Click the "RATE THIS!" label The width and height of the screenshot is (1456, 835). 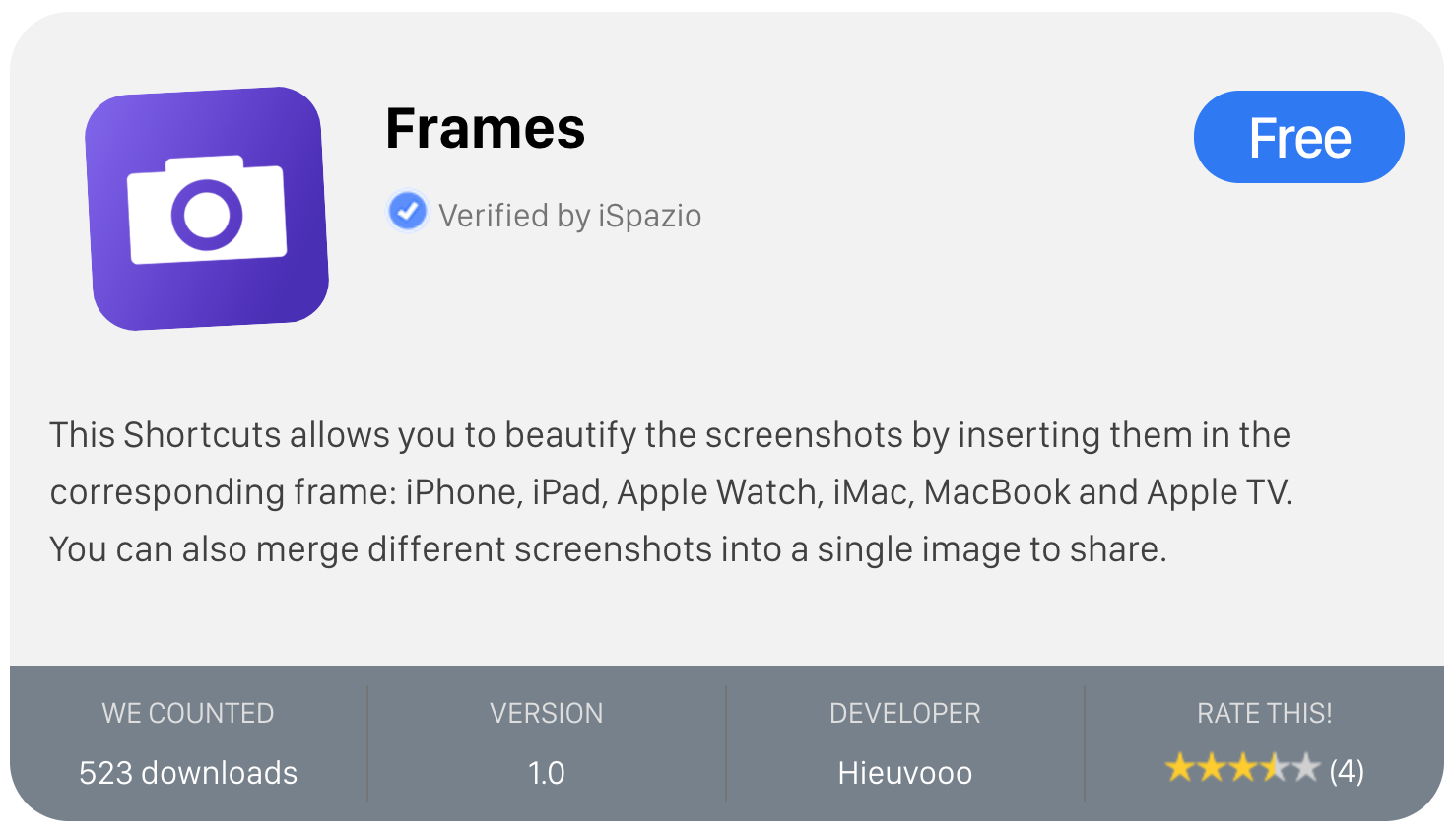click(1264, 713)
